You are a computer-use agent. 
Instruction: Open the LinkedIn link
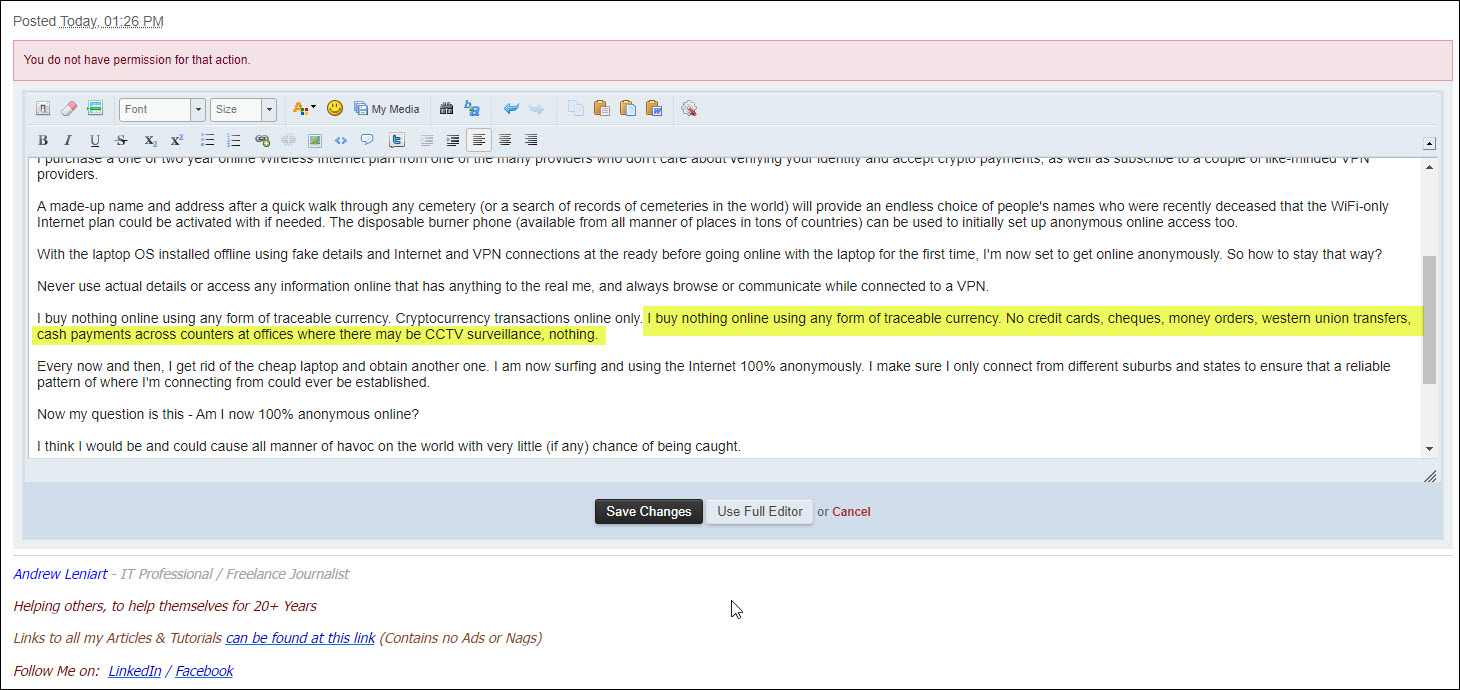coord(135,671)
